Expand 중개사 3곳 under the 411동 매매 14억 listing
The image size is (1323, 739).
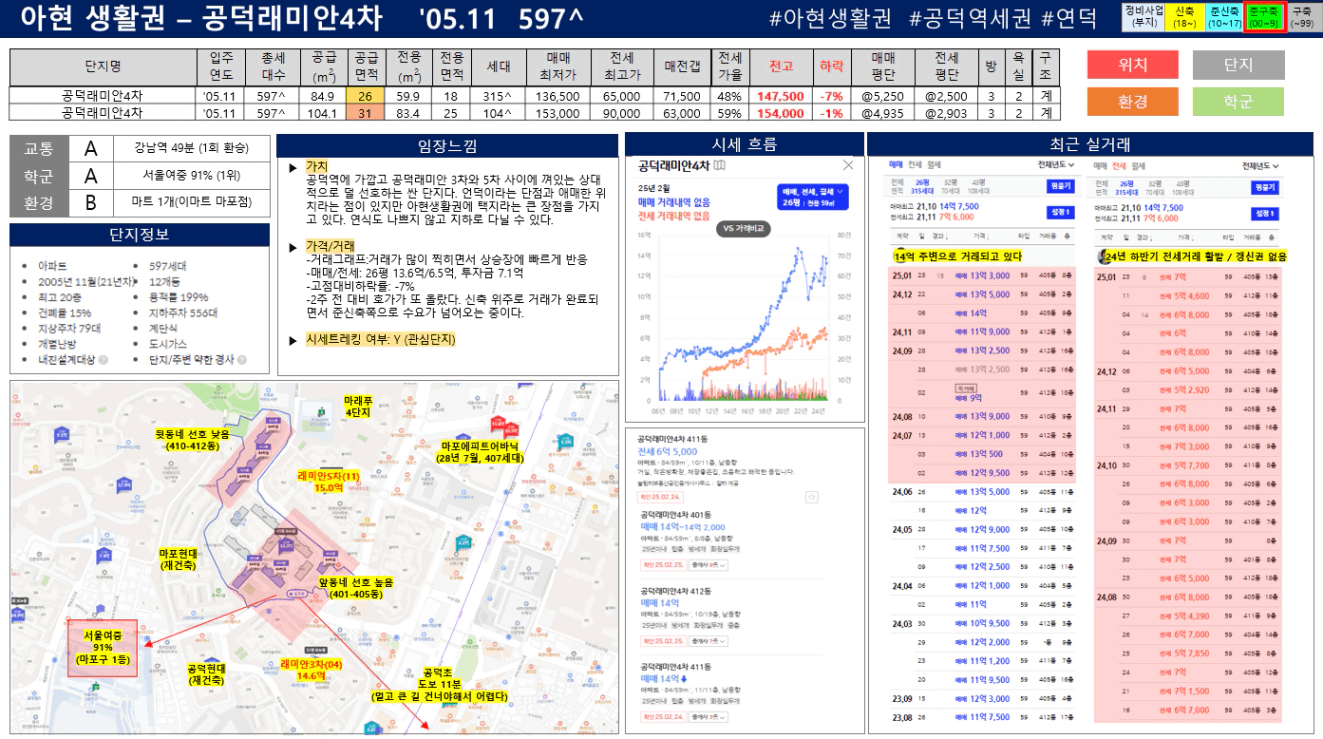tap(710, 716)
